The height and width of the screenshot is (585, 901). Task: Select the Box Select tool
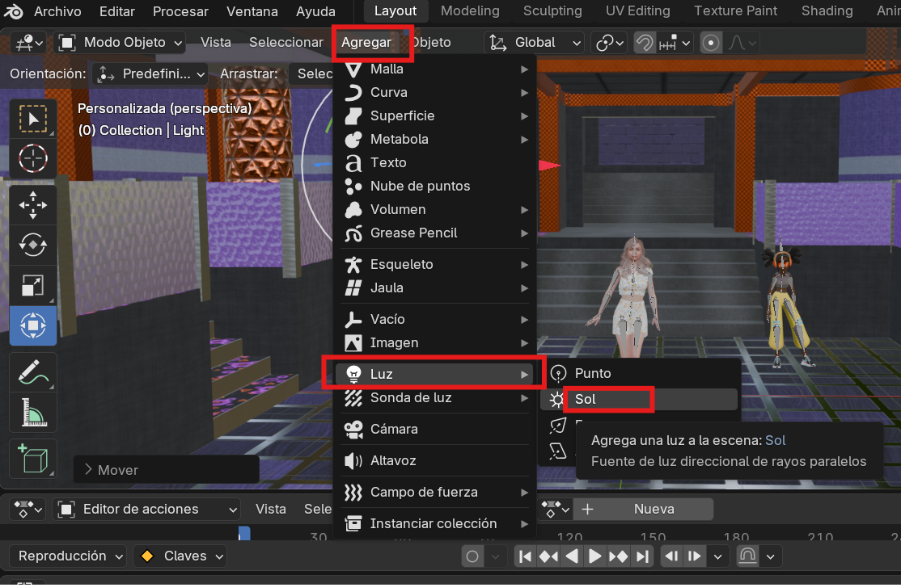[33, 119]
